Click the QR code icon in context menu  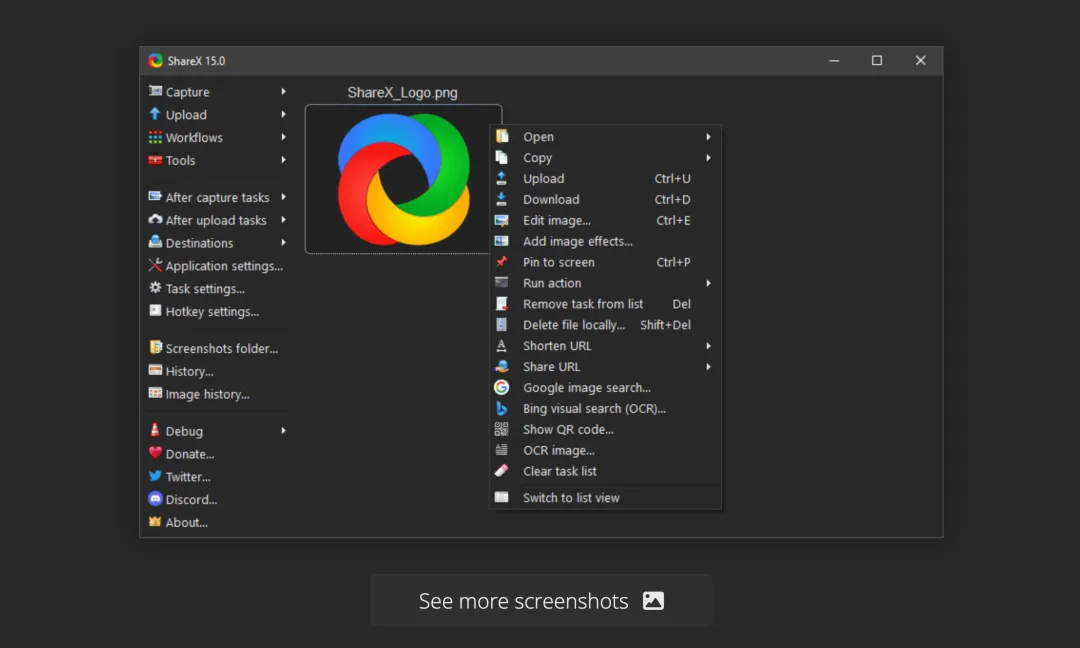tap(501, 429)
